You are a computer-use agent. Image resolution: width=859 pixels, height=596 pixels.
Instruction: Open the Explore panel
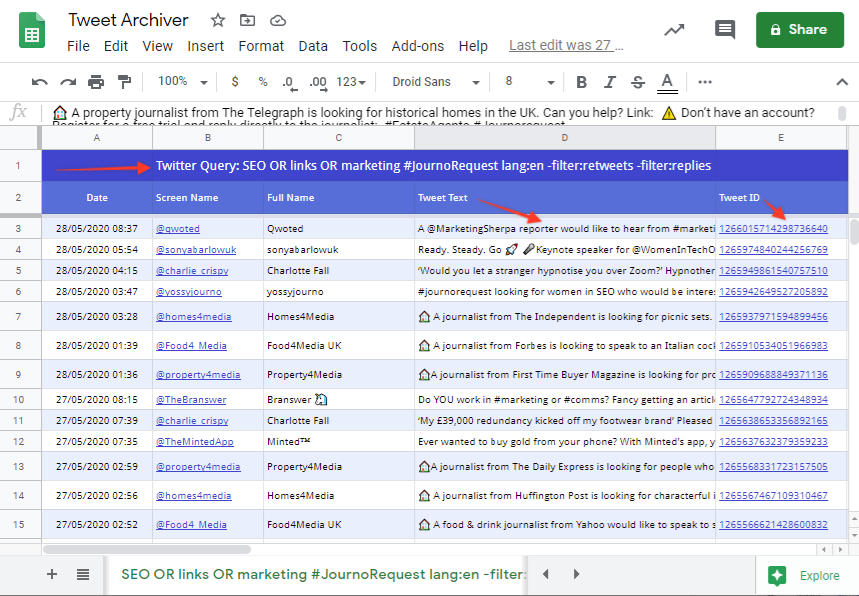point(804,575)
